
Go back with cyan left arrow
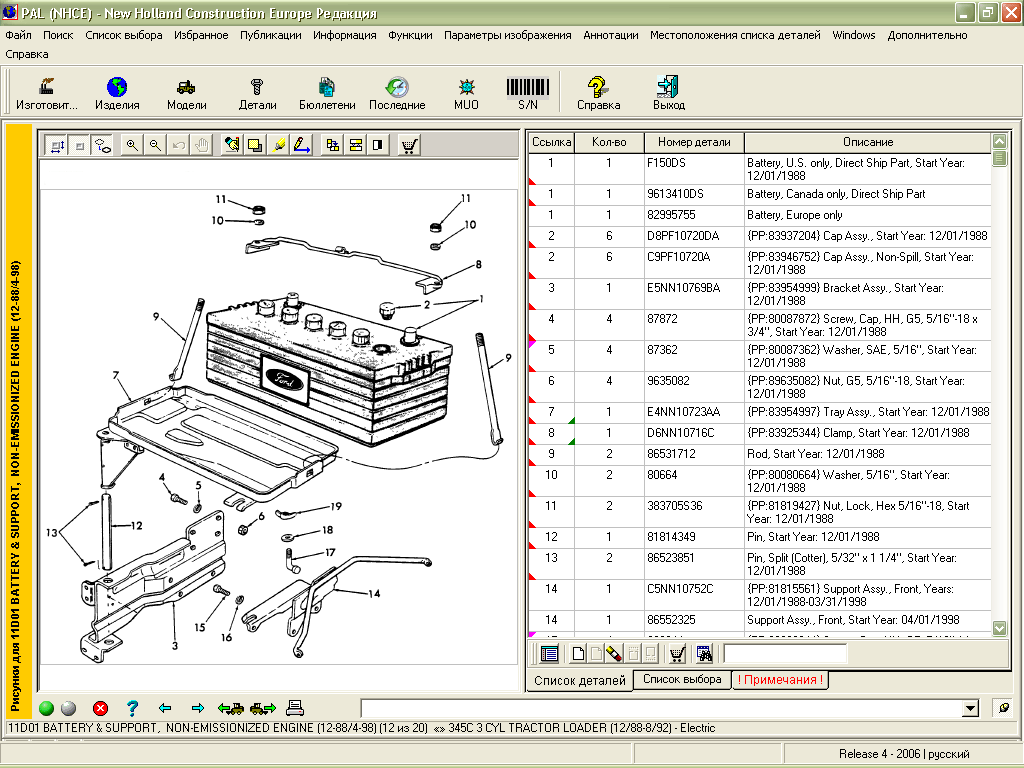pyautogui.click(x=165, y=708)
